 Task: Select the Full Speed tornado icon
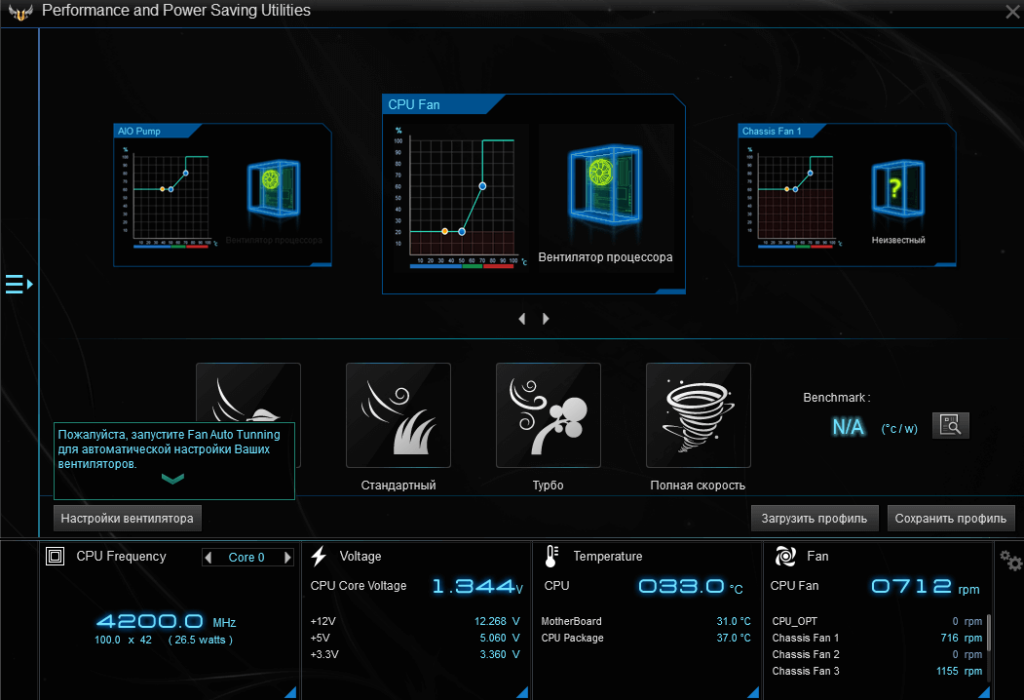(x=698, y=415)
